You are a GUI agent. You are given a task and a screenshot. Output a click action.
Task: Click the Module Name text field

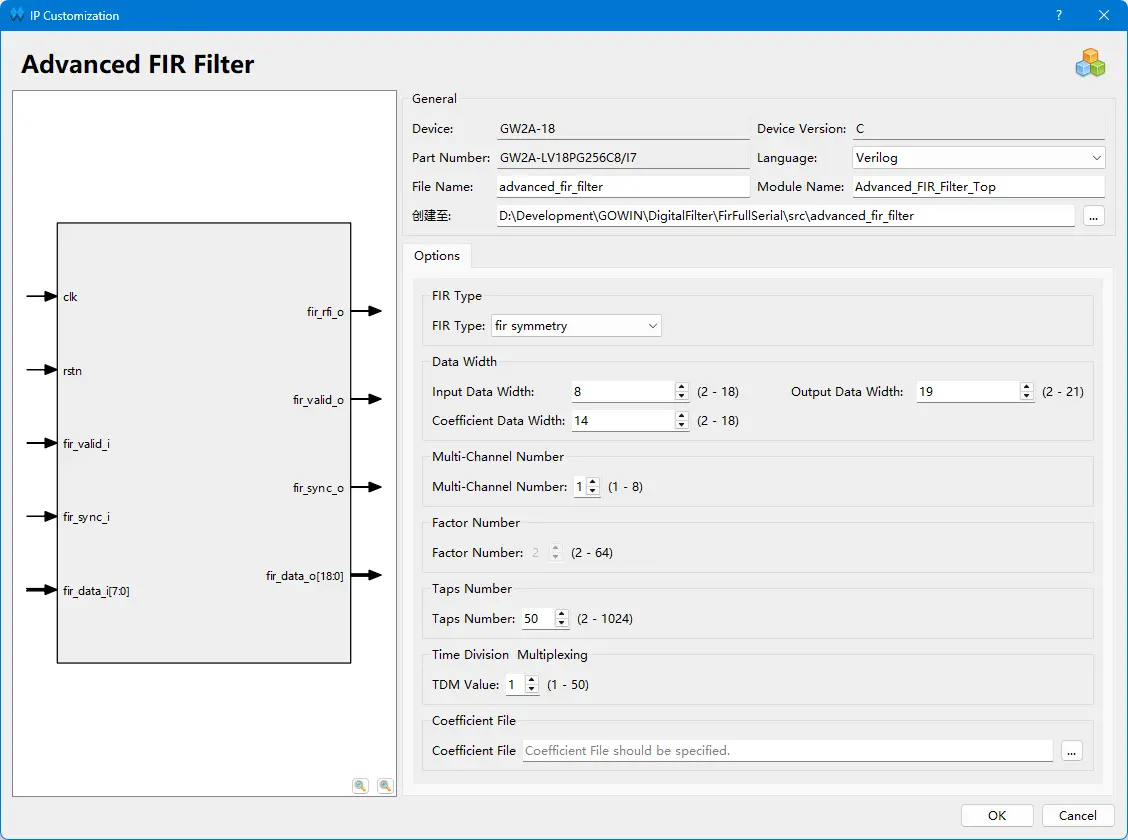[x=978, y=187]
